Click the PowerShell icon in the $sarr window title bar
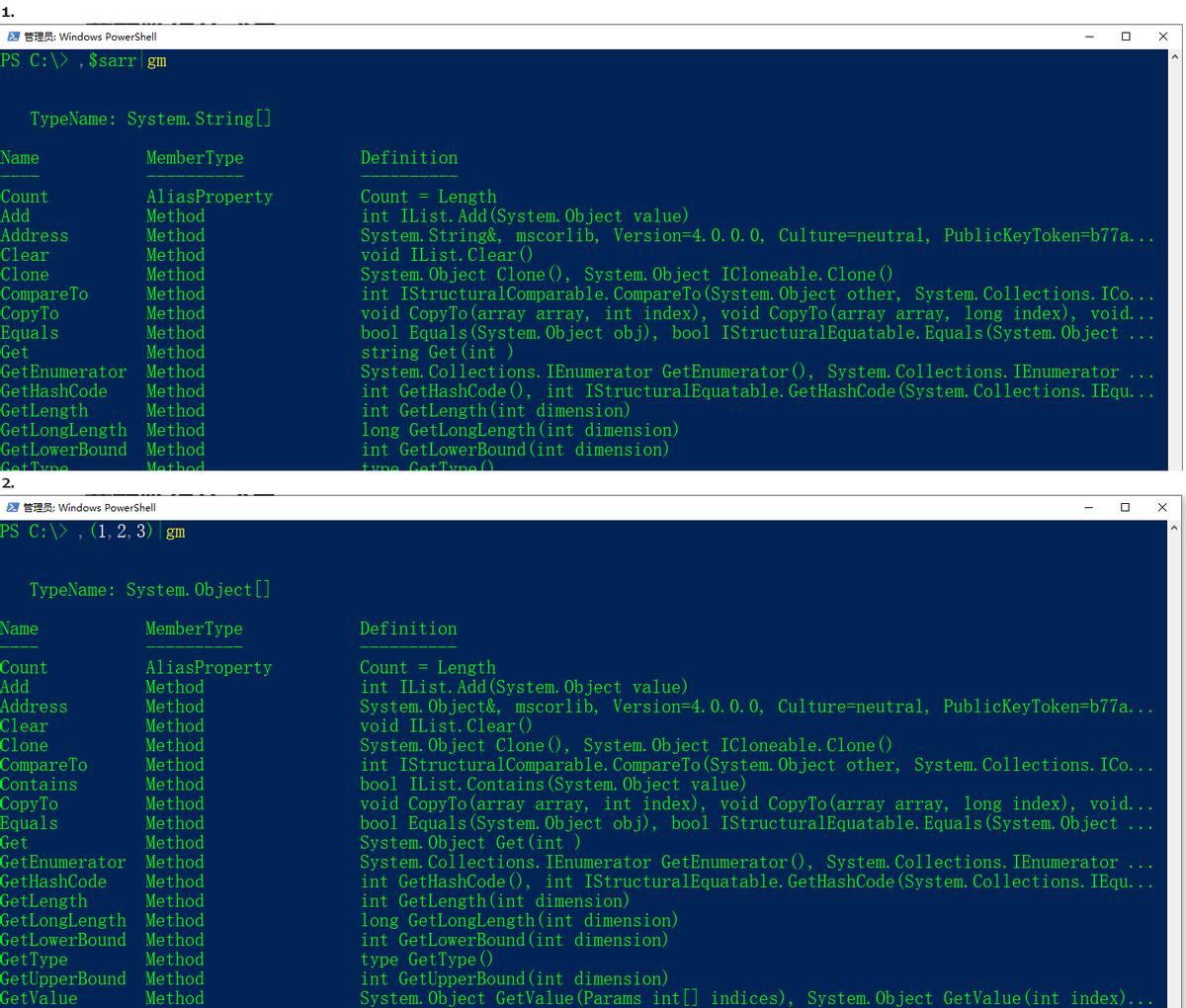 [x=13, y=37]
